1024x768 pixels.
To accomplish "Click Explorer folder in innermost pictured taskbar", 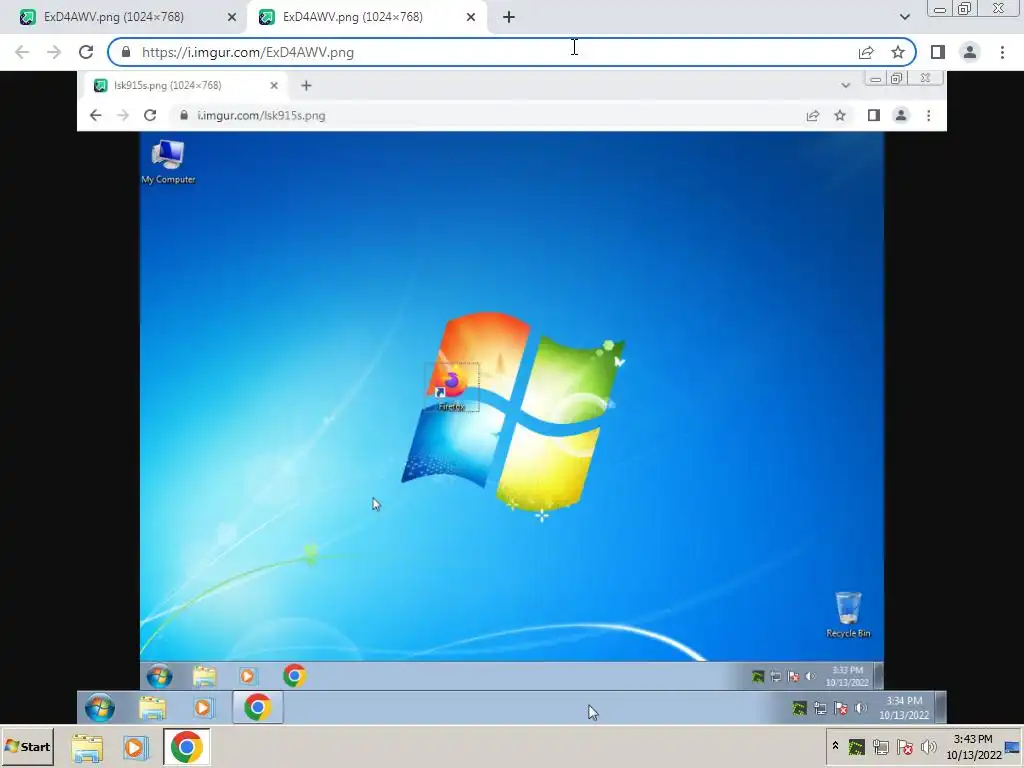I will (x=204, y=676).
